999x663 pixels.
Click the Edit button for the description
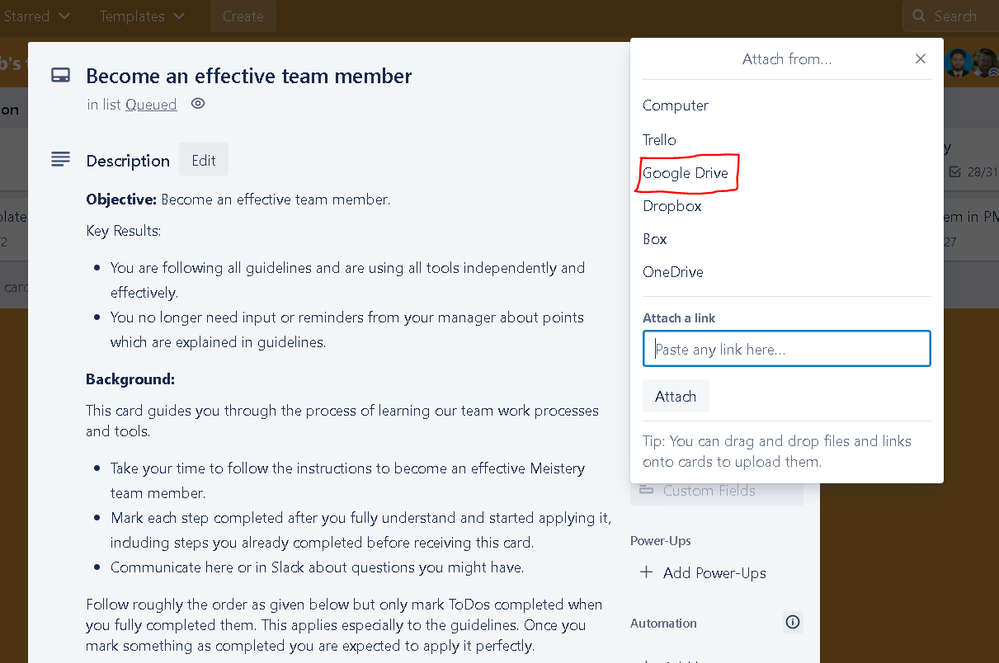click(x=203, y=159)
